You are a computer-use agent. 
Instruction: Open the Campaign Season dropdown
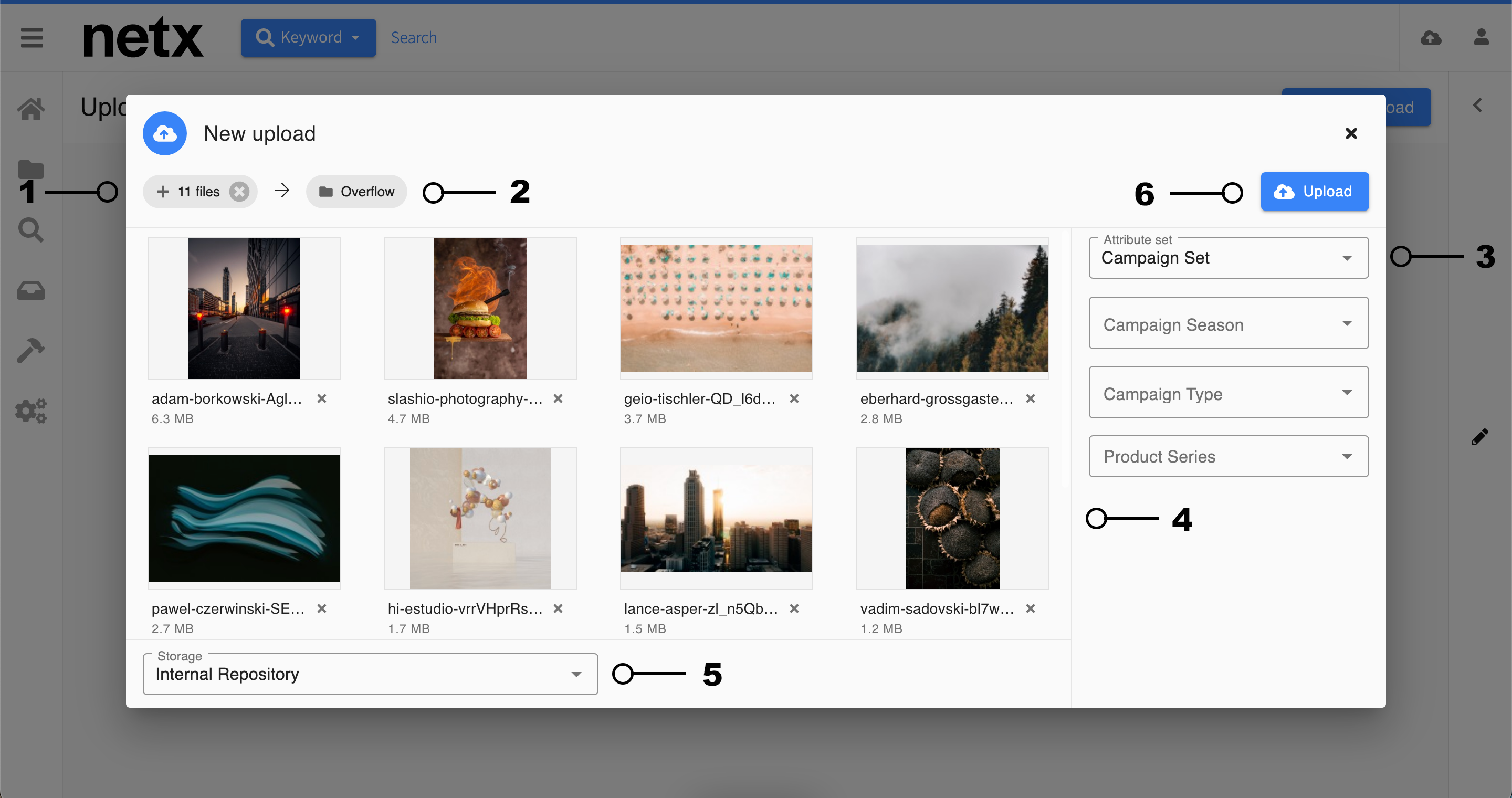coord(1228,323)
